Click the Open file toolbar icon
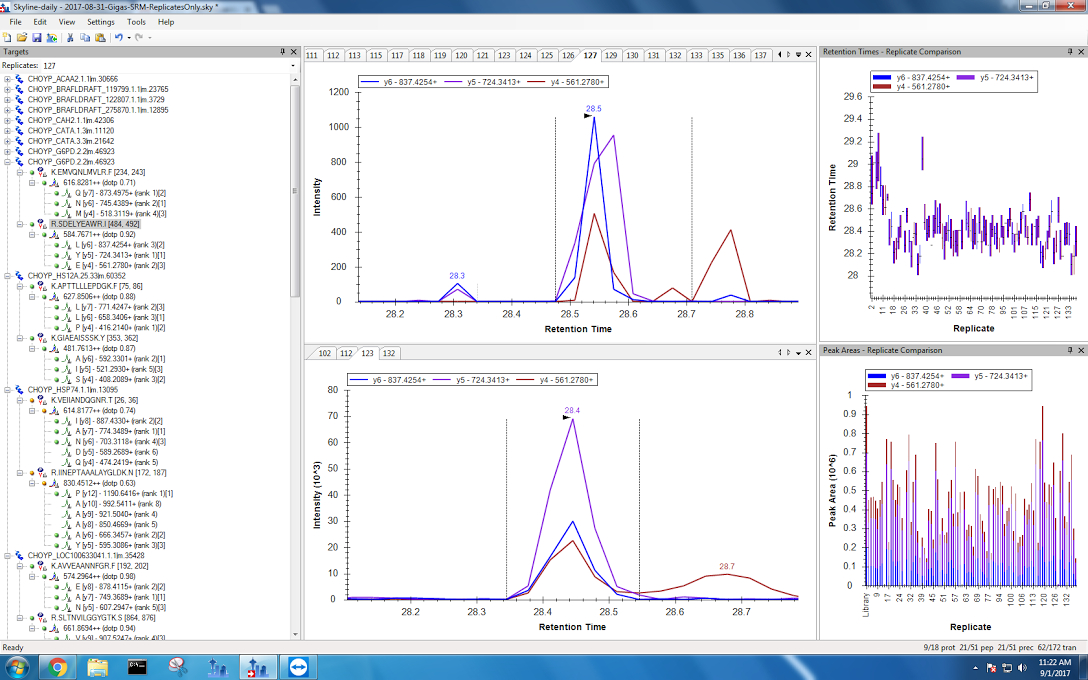The image size is (1088, 680). point(22,37)
